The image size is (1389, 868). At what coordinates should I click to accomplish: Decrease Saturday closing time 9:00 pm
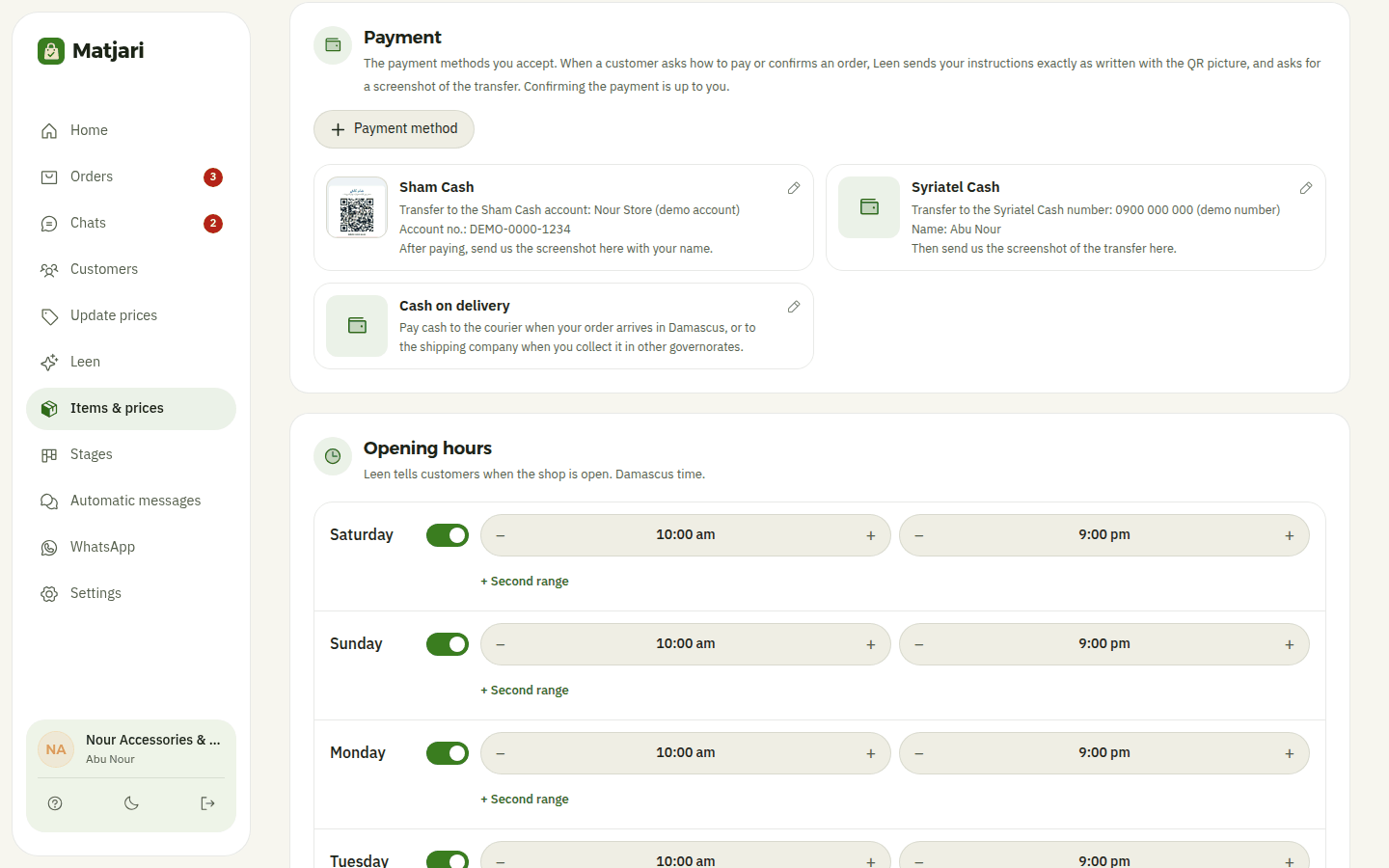click(x=919, y=535)
